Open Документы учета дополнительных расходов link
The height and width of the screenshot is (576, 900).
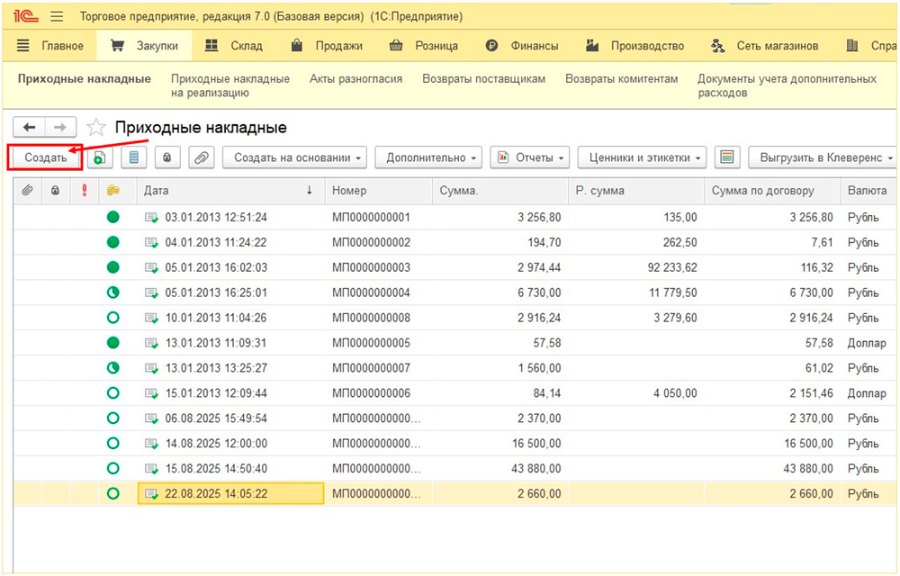[x=787, y=85]
